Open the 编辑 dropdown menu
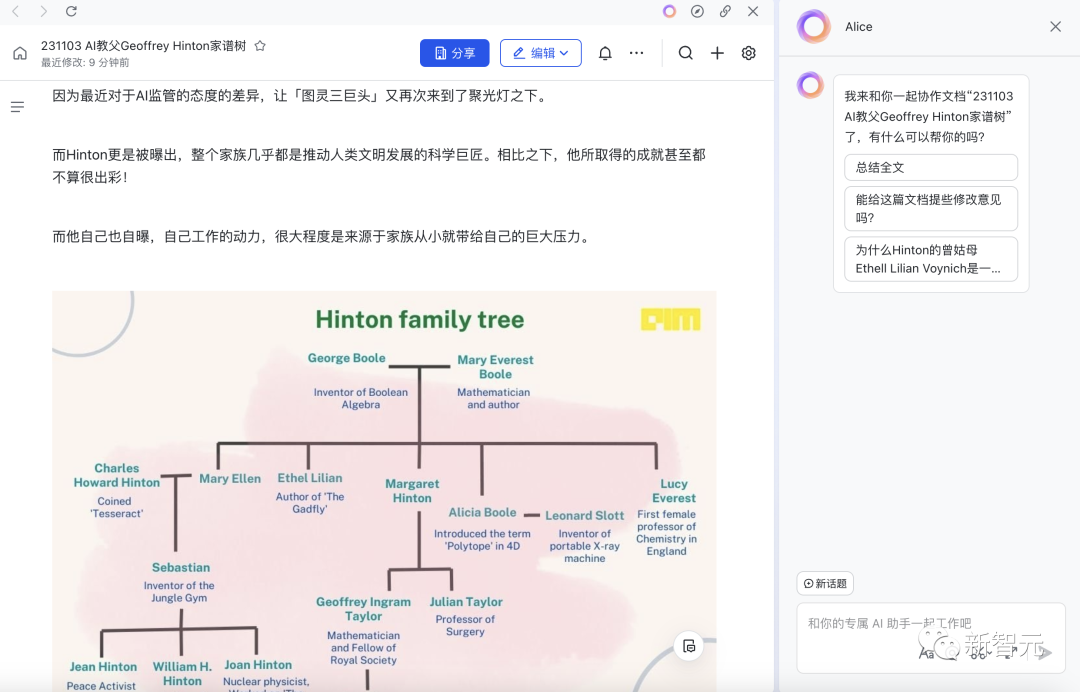The width and height of the screenshot is (1080, 692). [x=540, y=53]
